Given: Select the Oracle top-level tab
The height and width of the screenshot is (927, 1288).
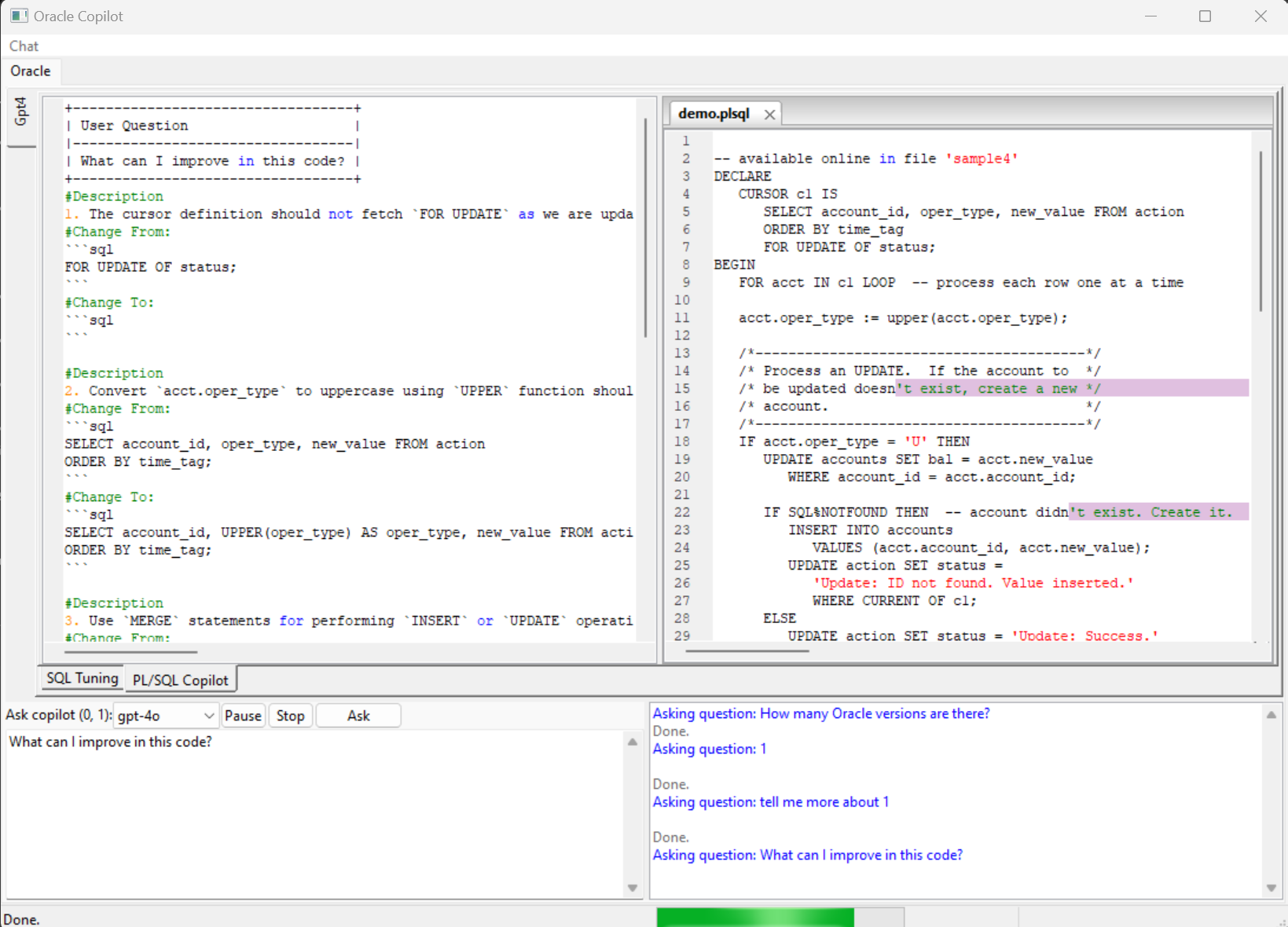Looking at the screenshot, I should [x=31, y=71].
